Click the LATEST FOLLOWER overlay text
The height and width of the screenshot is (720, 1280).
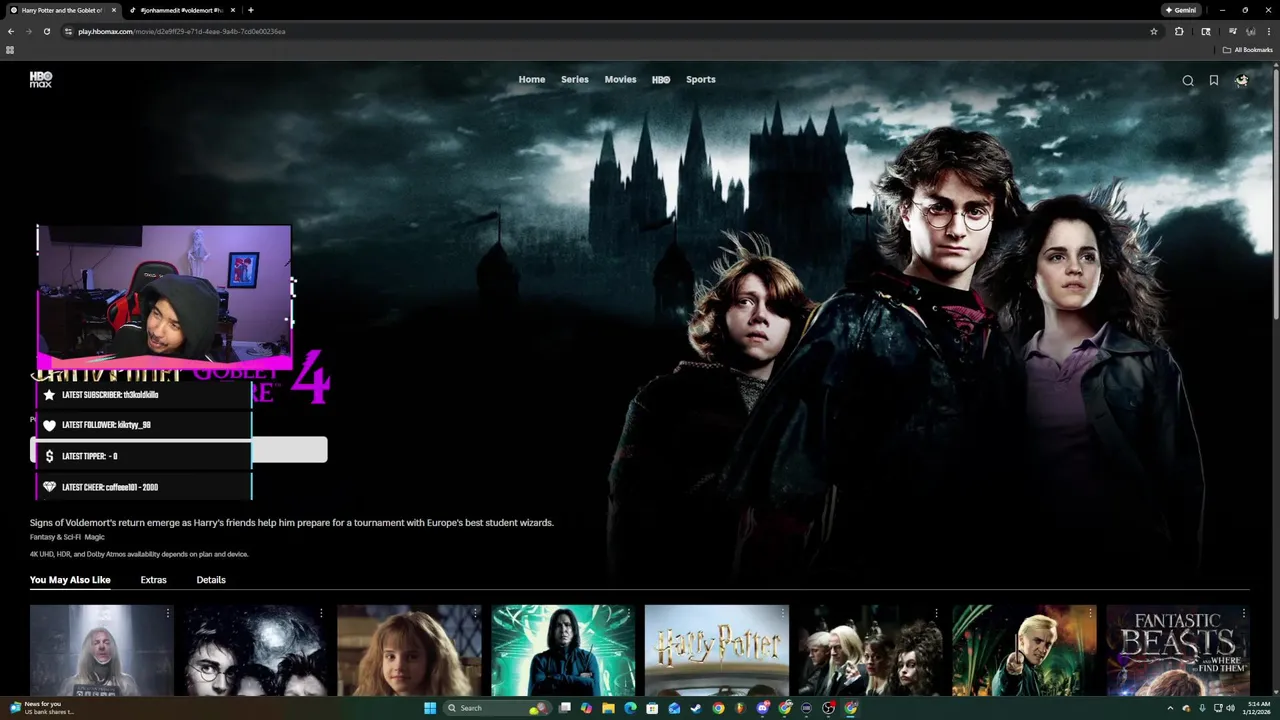point(106,425)
